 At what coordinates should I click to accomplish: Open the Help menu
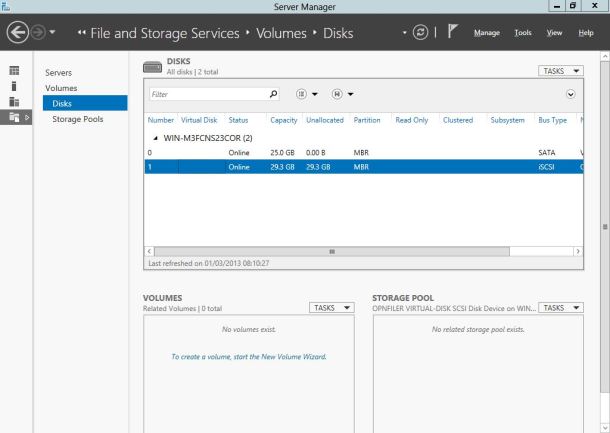[586, 33]
